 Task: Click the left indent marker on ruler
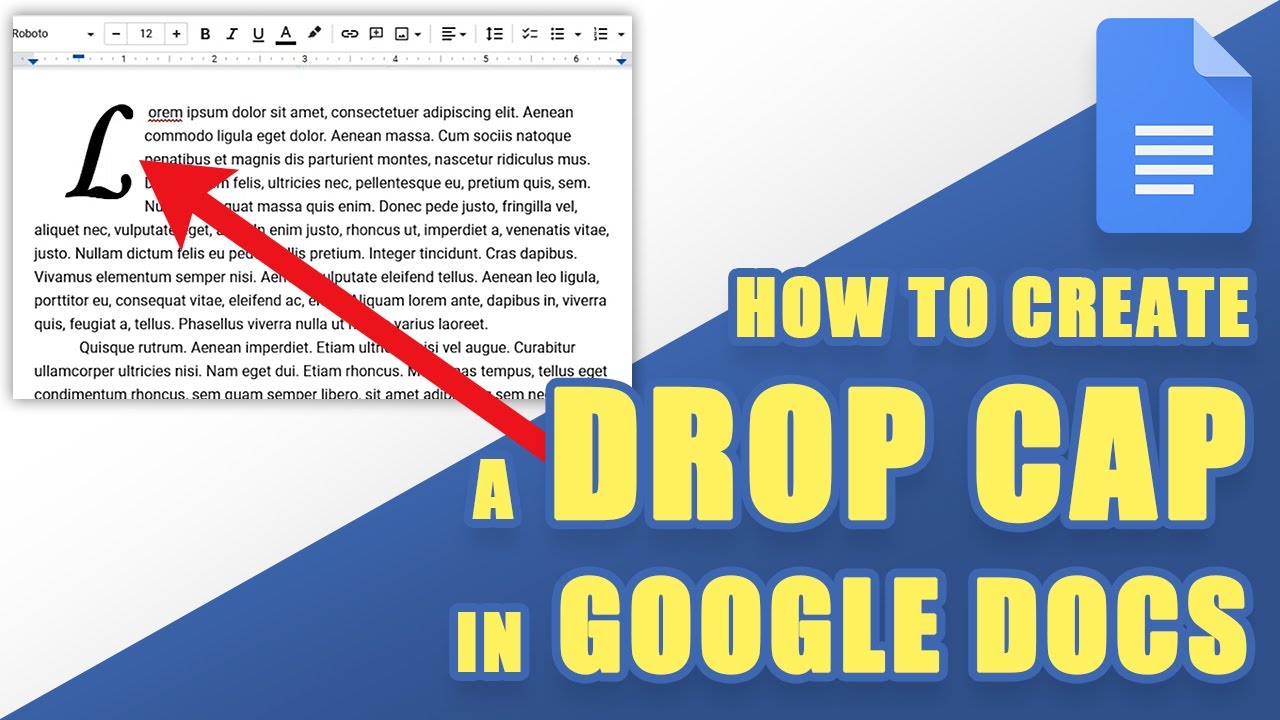(33, 63)
